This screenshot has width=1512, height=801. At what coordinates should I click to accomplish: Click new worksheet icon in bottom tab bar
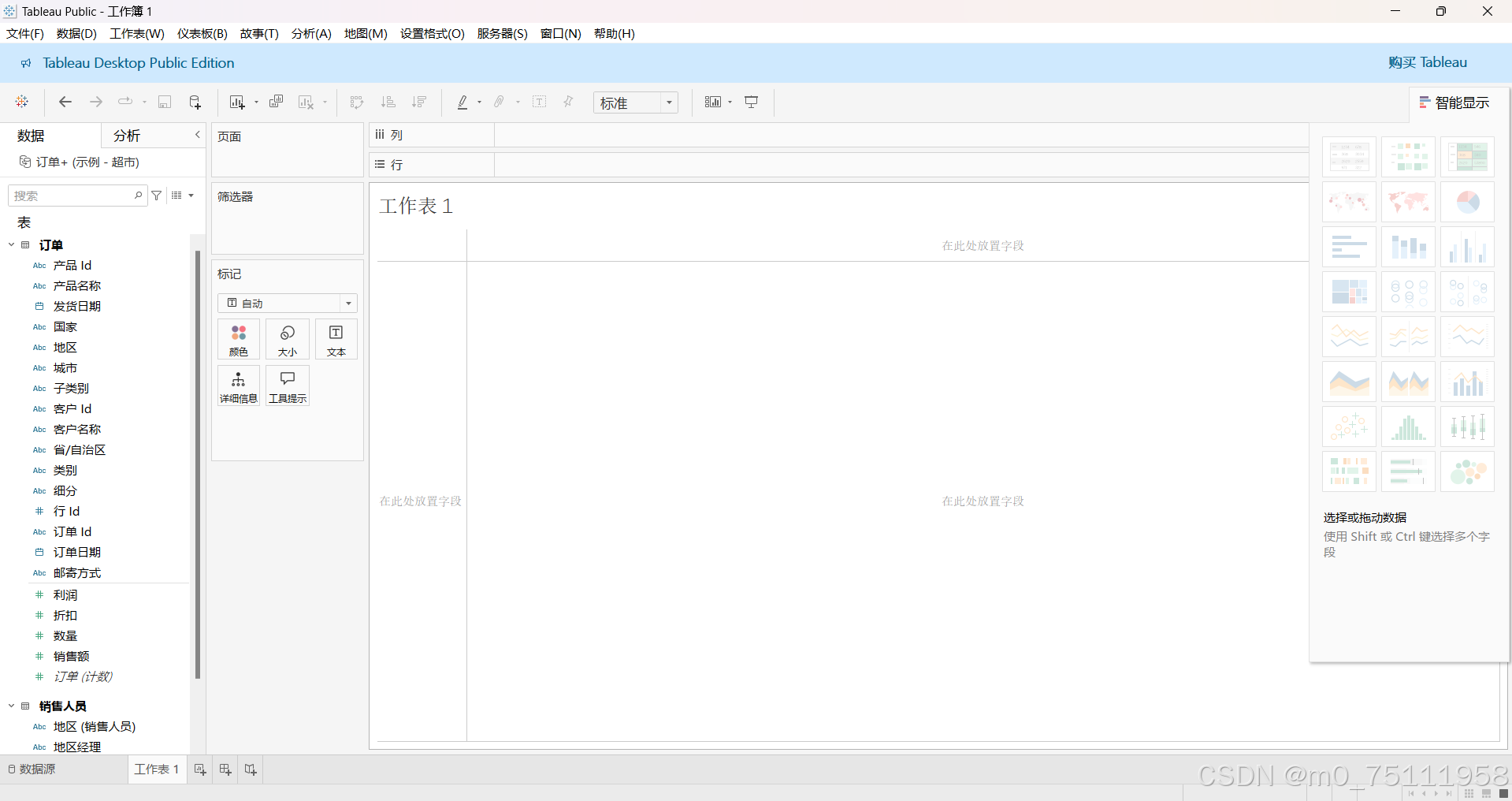(x=200, y=769)
